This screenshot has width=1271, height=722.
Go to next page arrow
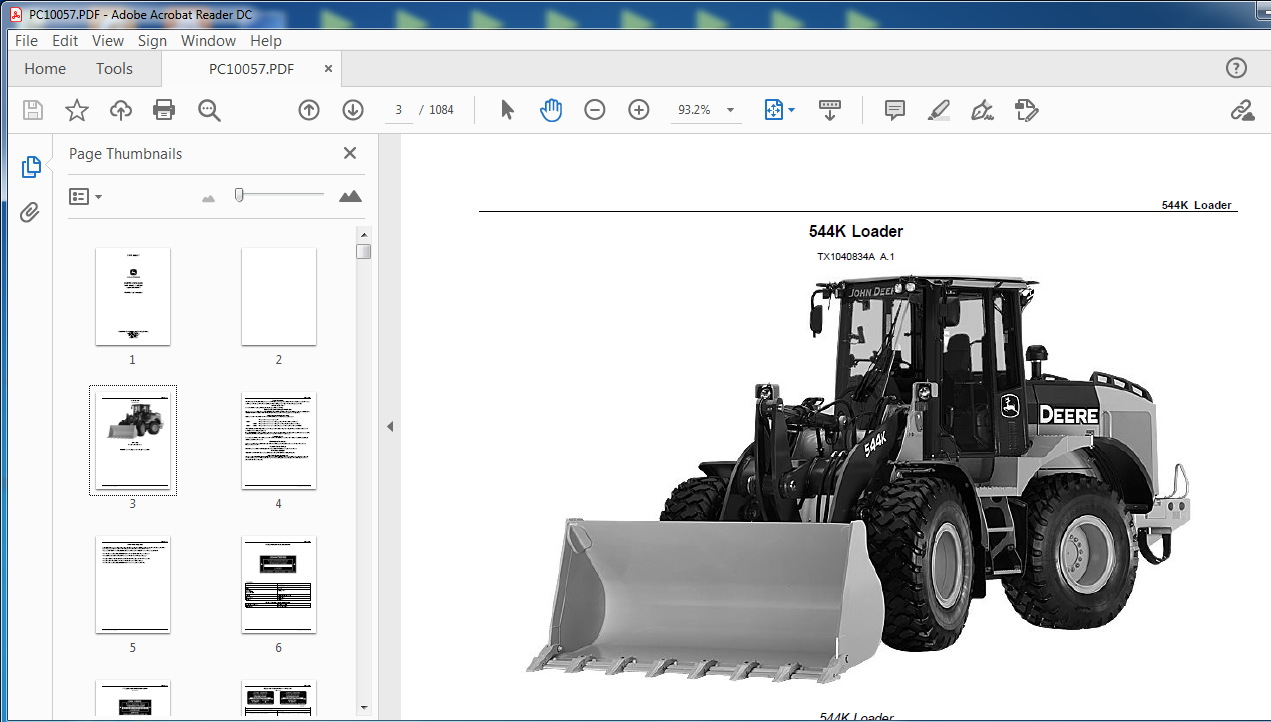[x=353, y=110]
